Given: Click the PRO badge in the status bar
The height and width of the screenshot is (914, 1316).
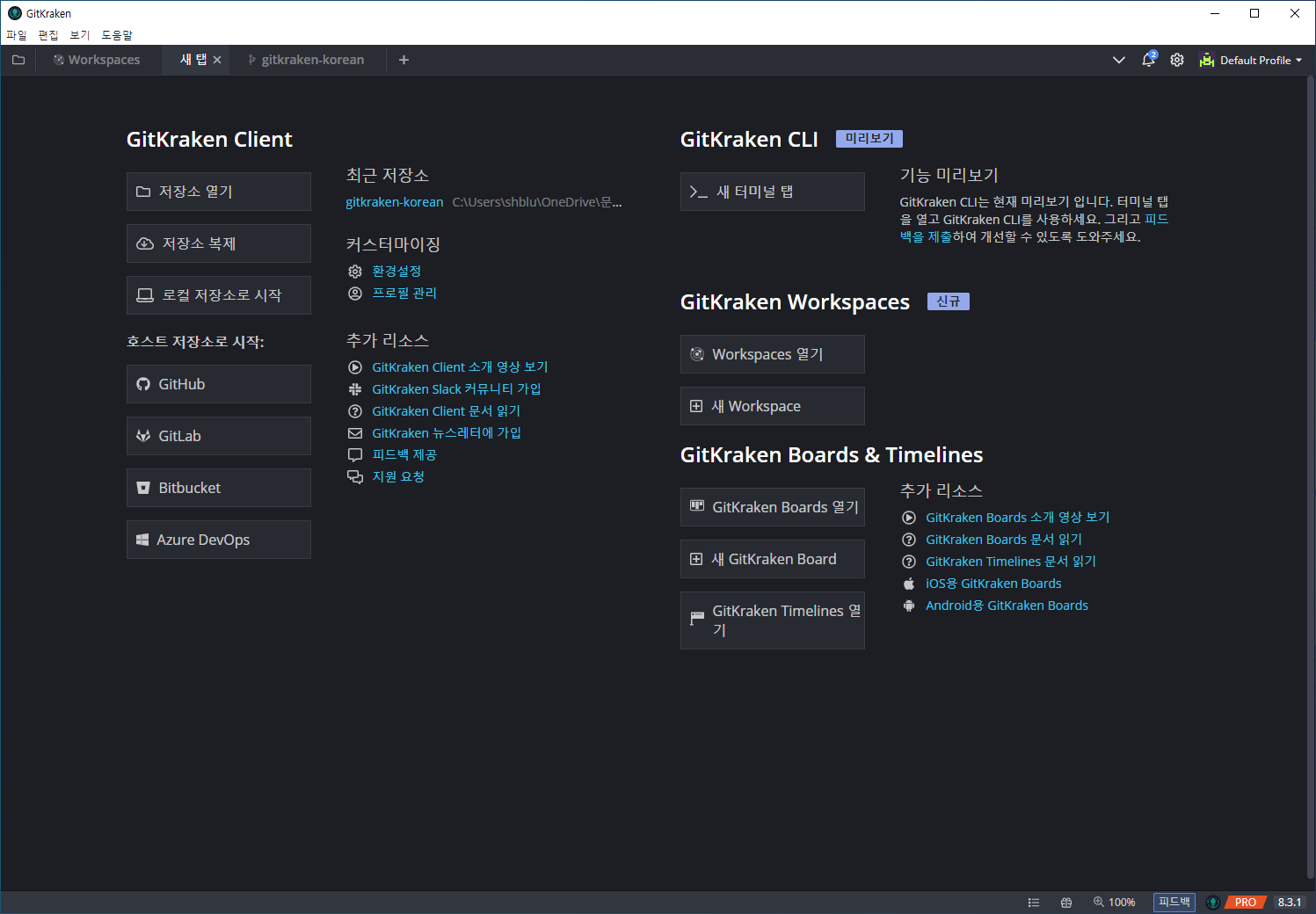Looking at the screenshot, I should click(x=1245, y=903).
